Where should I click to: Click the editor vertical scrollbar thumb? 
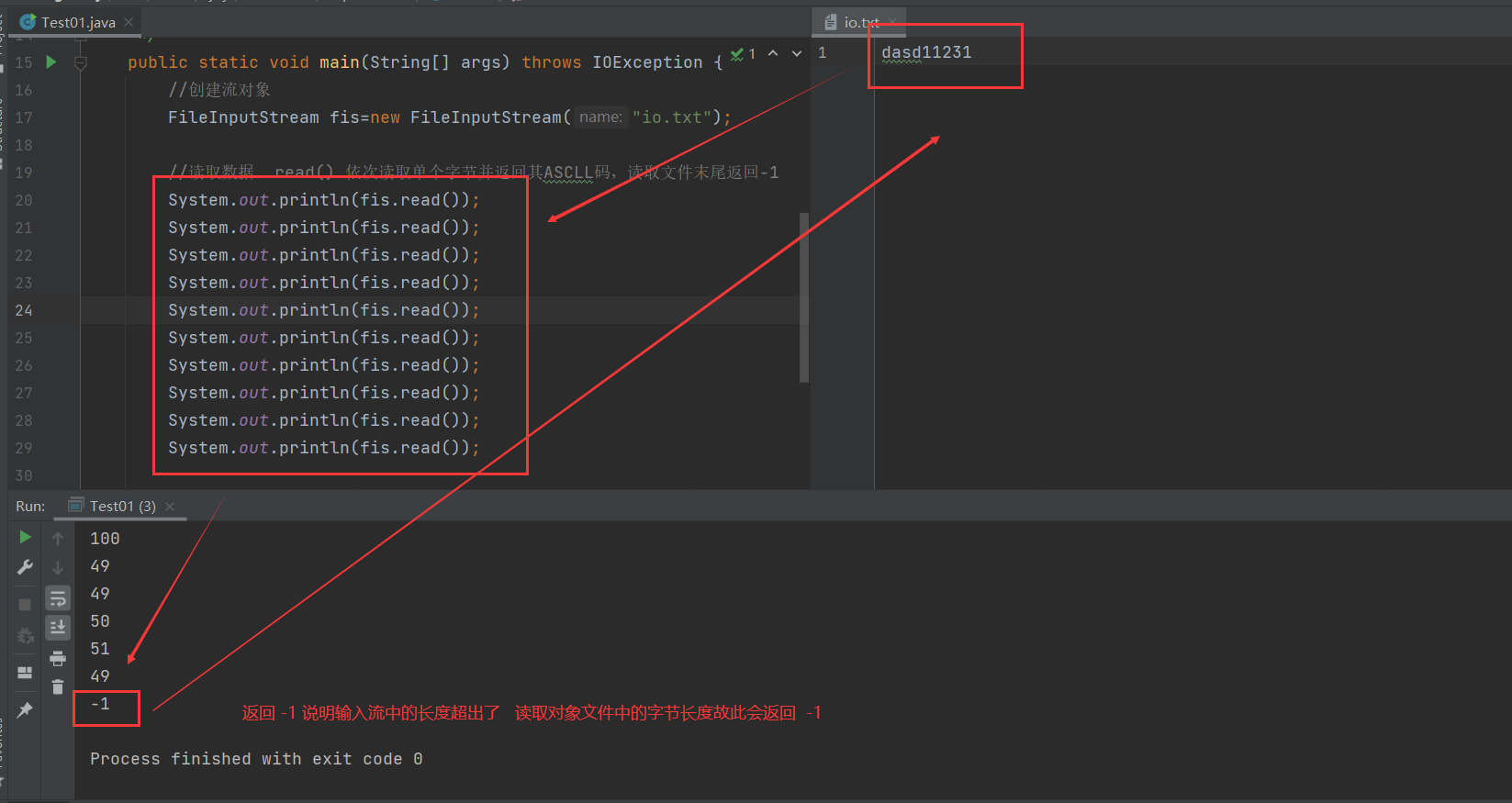804,297
